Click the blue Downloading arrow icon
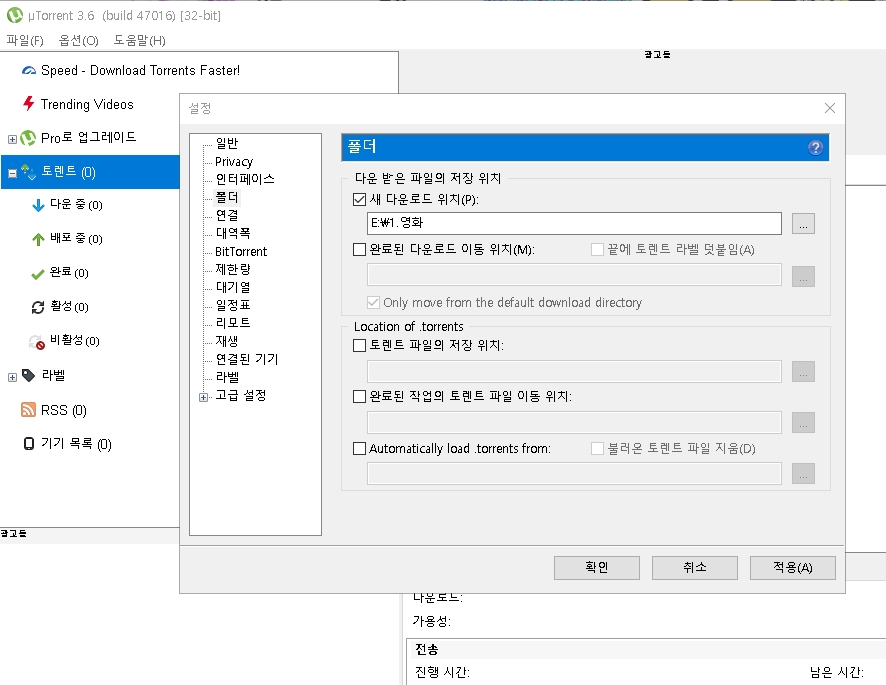This screenshot has height=685, width=886. pyautogui.click(x=38, y=205)
